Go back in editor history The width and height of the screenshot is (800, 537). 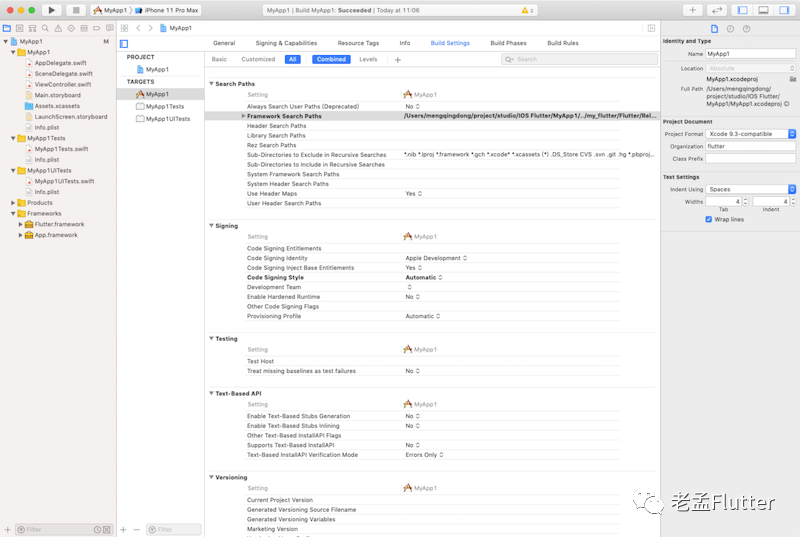[x=138, y=28]
